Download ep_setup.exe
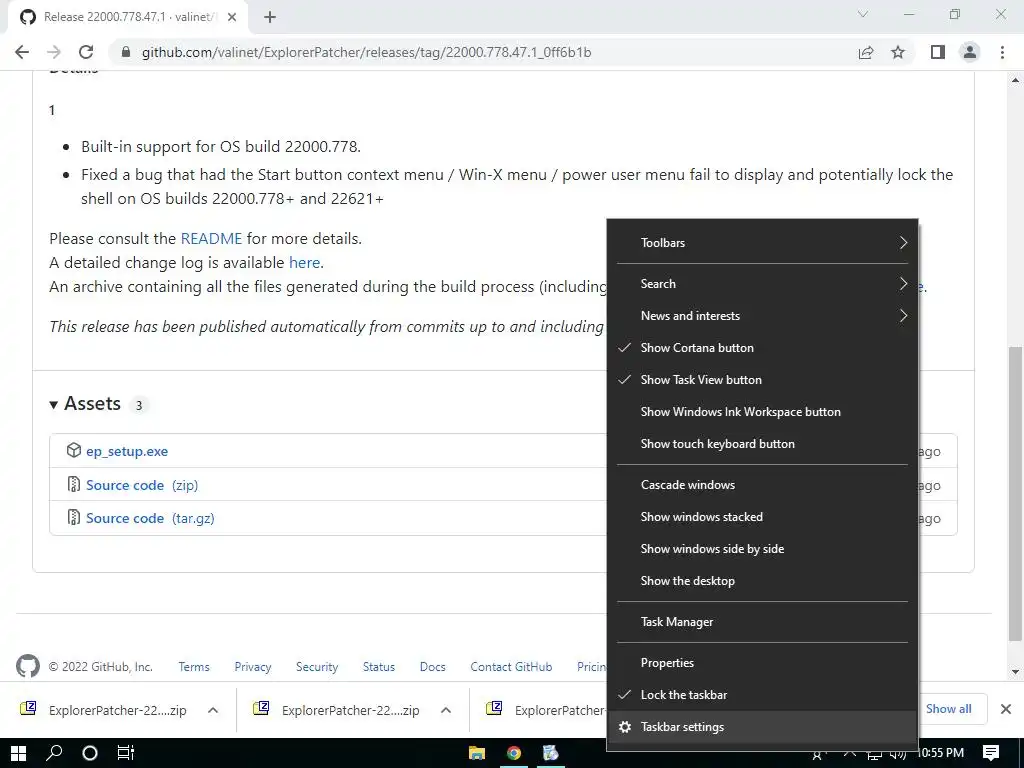 pyautogui.click(x=127, y=451)
